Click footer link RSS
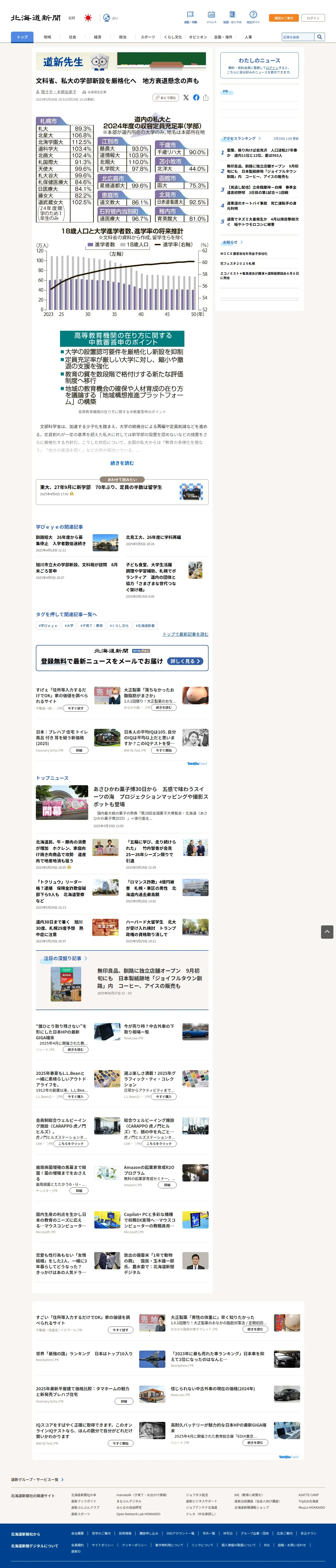 point(266,1545)
